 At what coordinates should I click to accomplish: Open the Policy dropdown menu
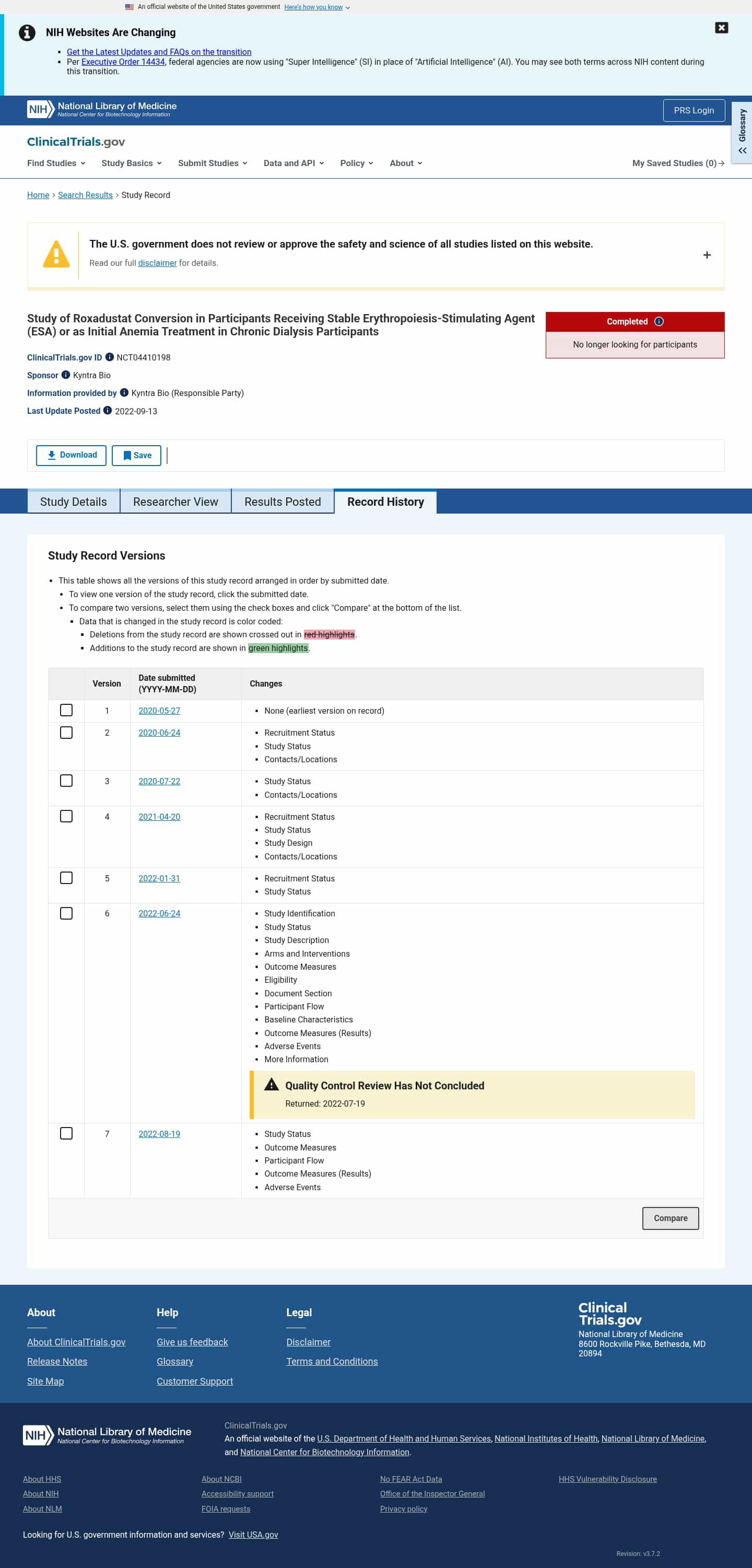[357, 163]
